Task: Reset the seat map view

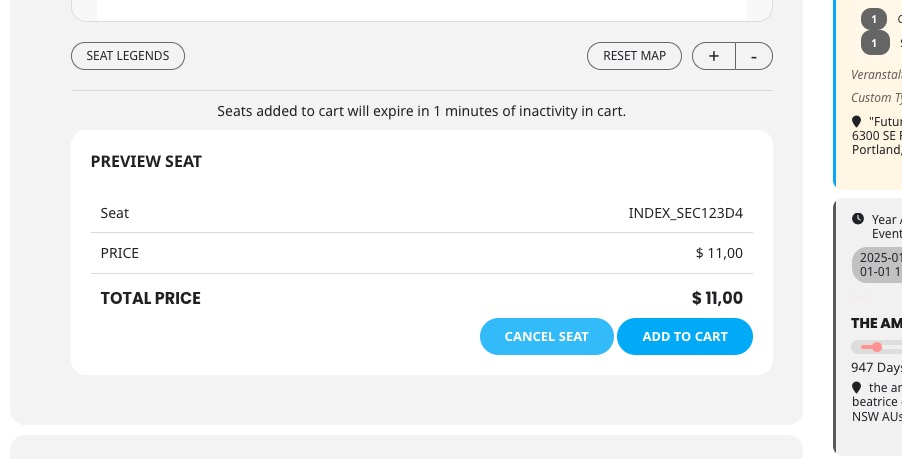Action: click(x=635, y=56)
